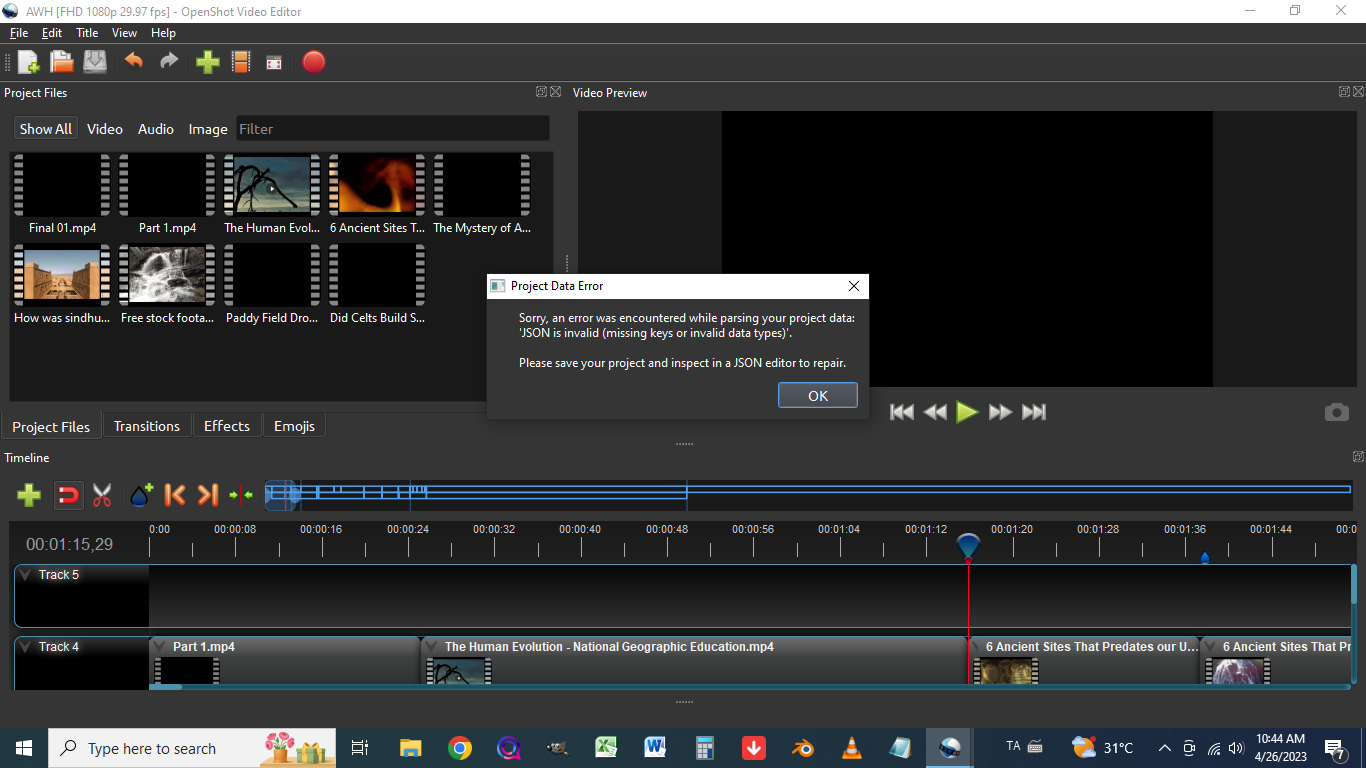Click OK on the Project Data Error dialog
Image resolution: width=1366 pixels, height=768 pixels.
pyautogui.click(x=817, y=394)
